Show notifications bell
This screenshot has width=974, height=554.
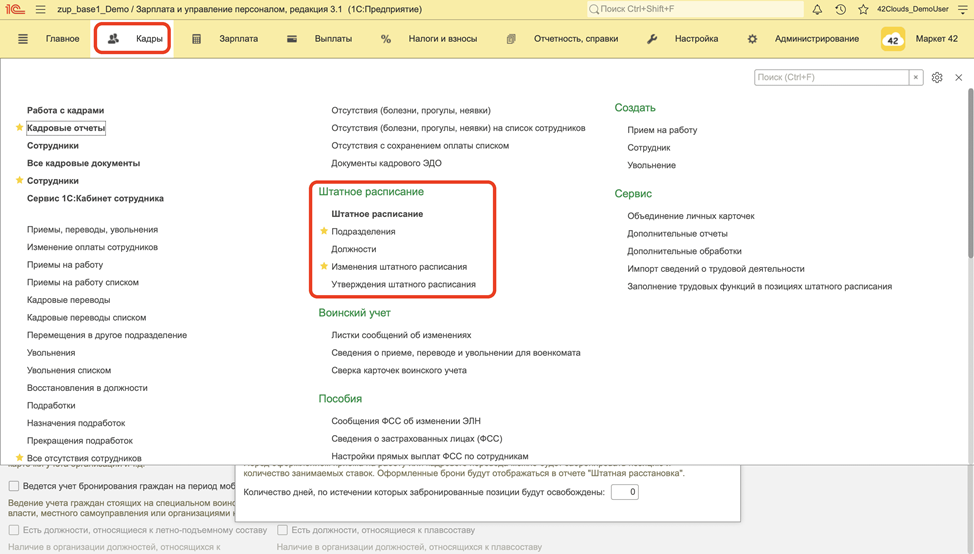tap(817, 9)
